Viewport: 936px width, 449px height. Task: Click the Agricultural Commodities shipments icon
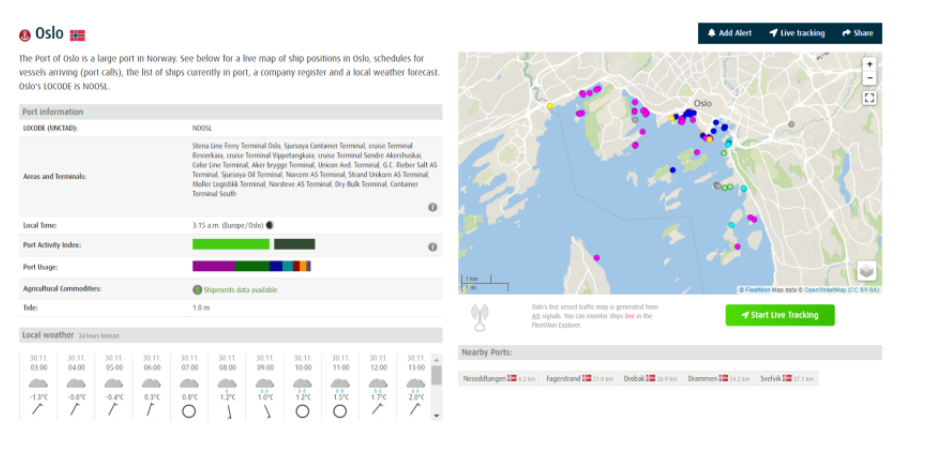click(197, 290)
